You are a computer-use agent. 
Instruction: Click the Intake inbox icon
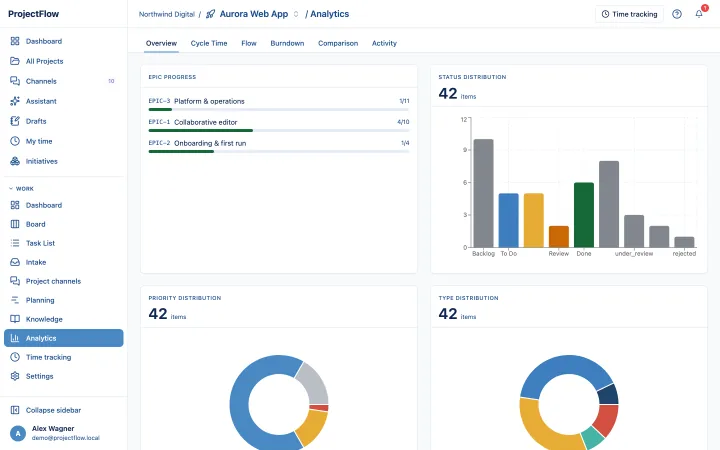click(x=15, y=262)
